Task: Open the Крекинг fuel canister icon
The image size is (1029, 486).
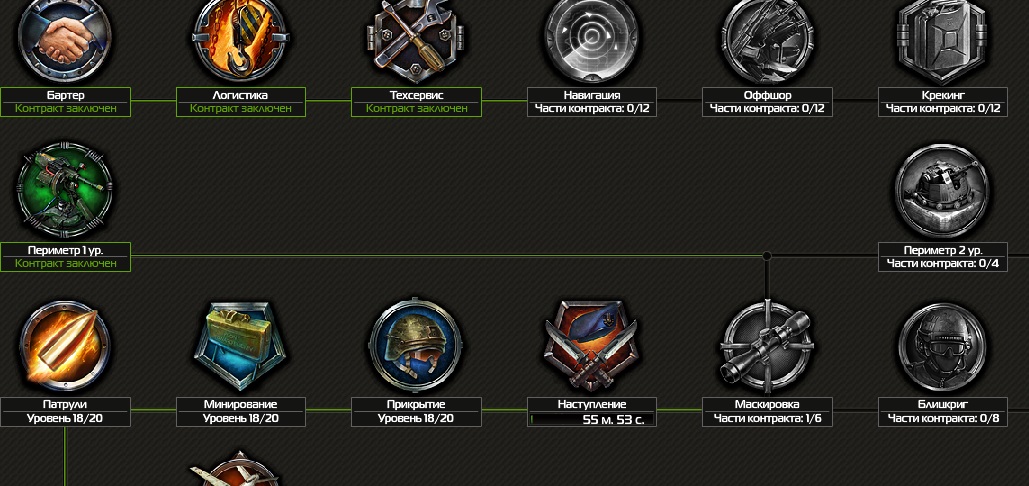Action: (943, 37)
